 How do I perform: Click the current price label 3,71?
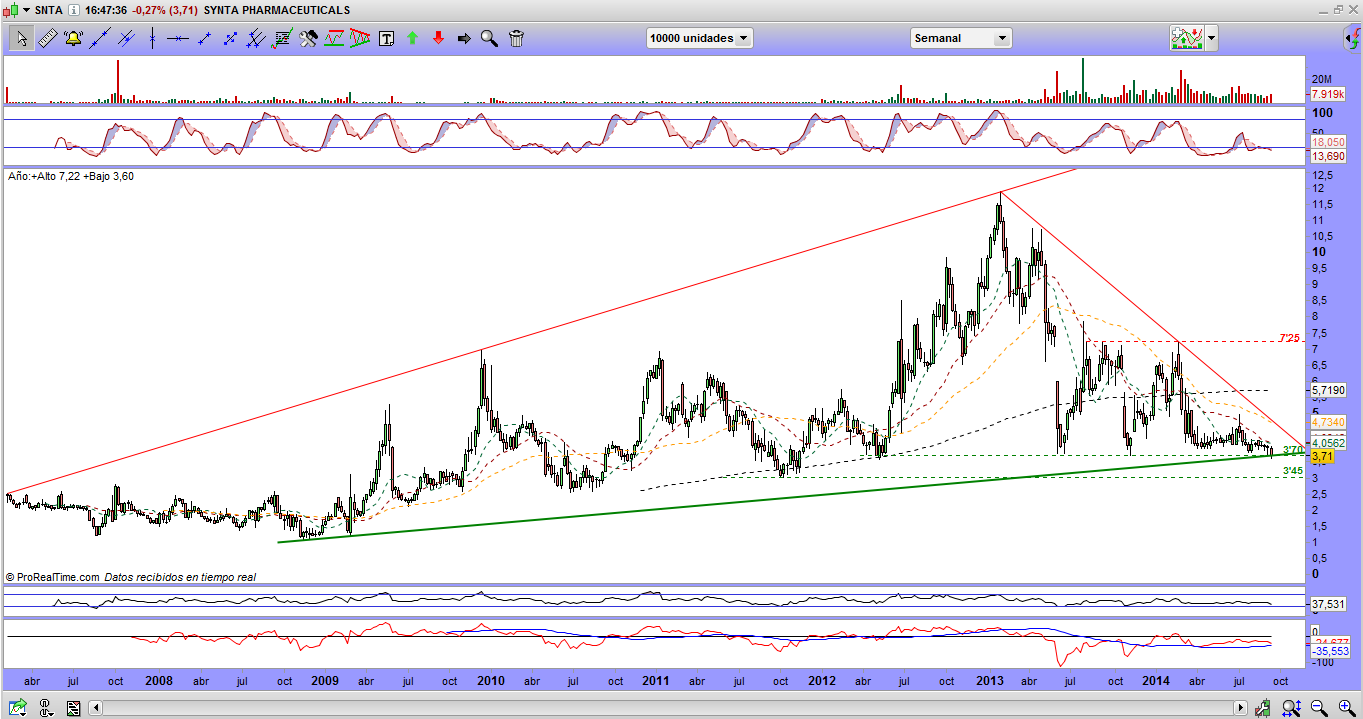(1322, 456)
